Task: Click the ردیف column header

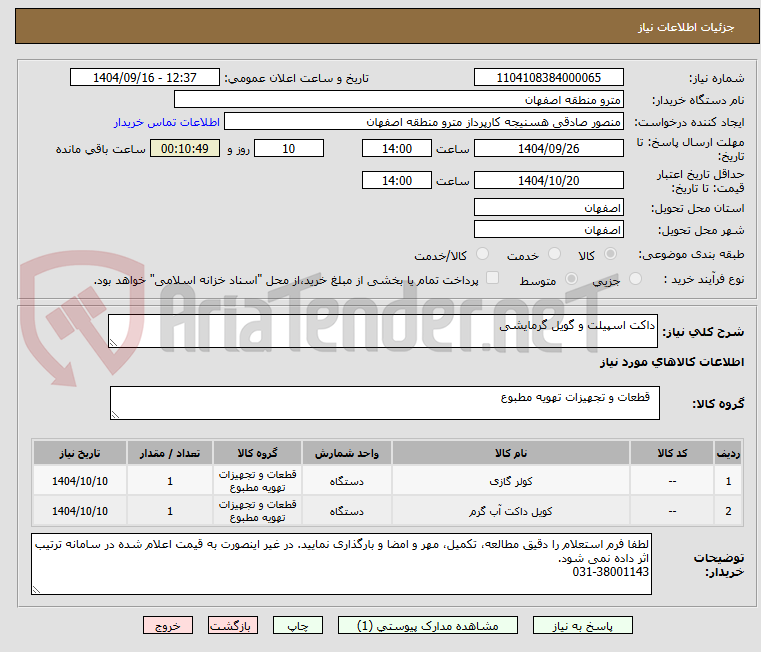Action: [728, 453]
